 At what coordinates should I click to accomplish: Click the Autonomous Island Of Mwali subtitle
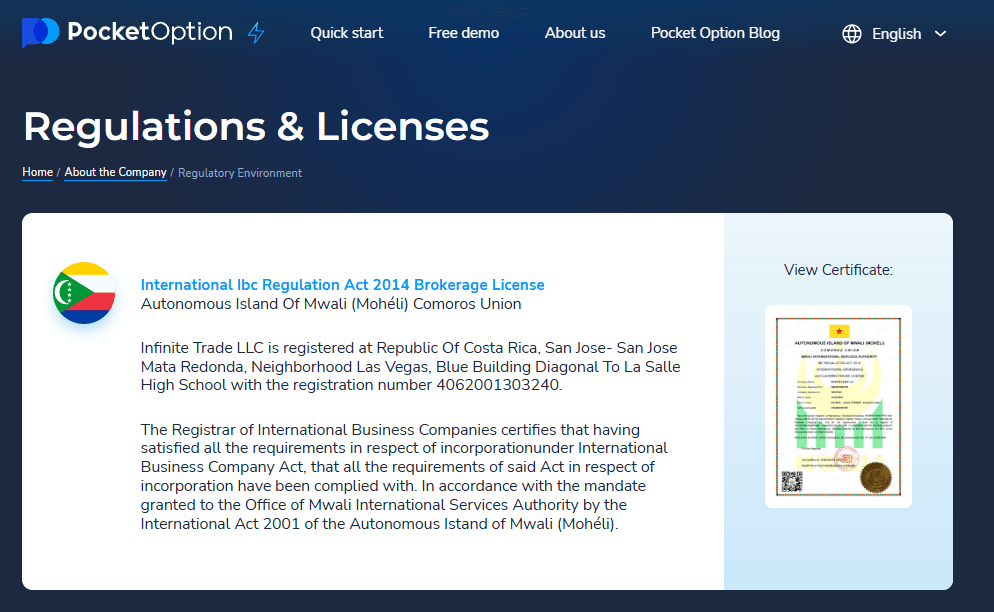click(331, 304)
